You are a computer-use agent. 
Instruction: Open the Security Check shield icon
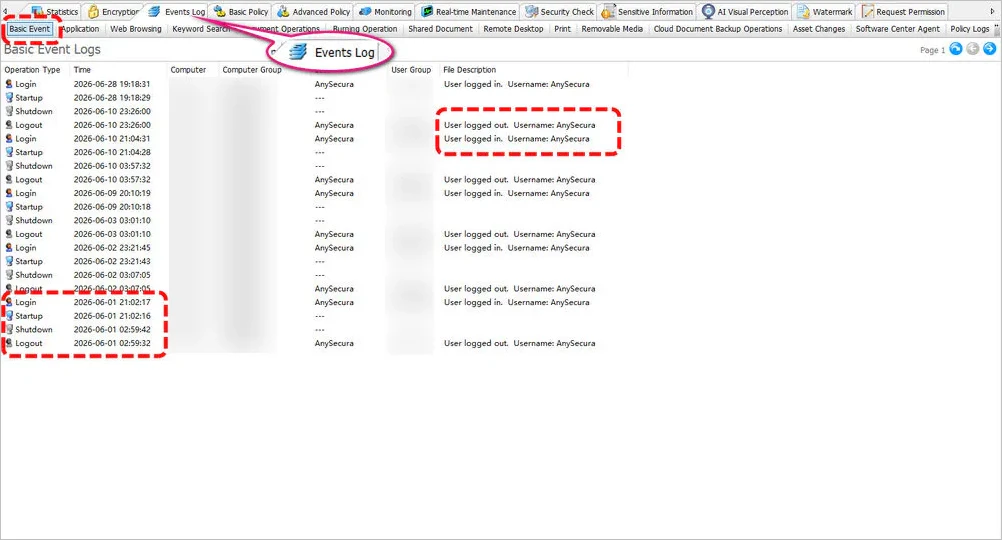click(531, 12)
